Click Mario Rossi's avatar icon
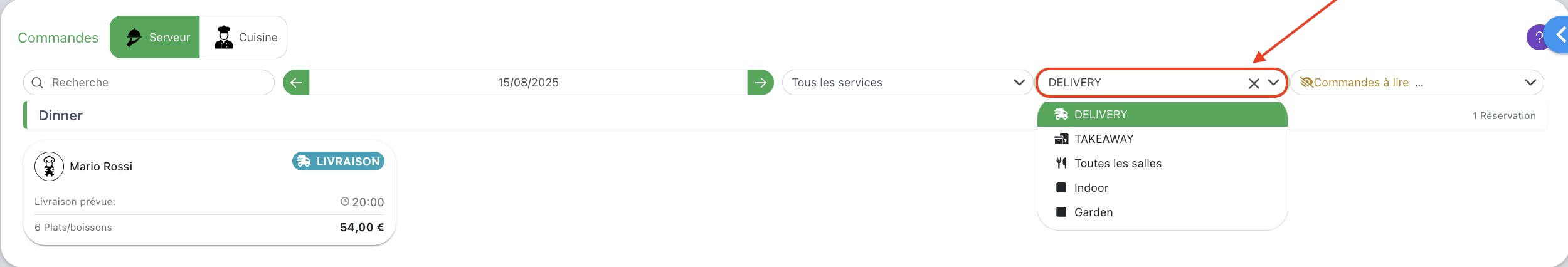Screen dimensions: 1568x267 [49, 167]
